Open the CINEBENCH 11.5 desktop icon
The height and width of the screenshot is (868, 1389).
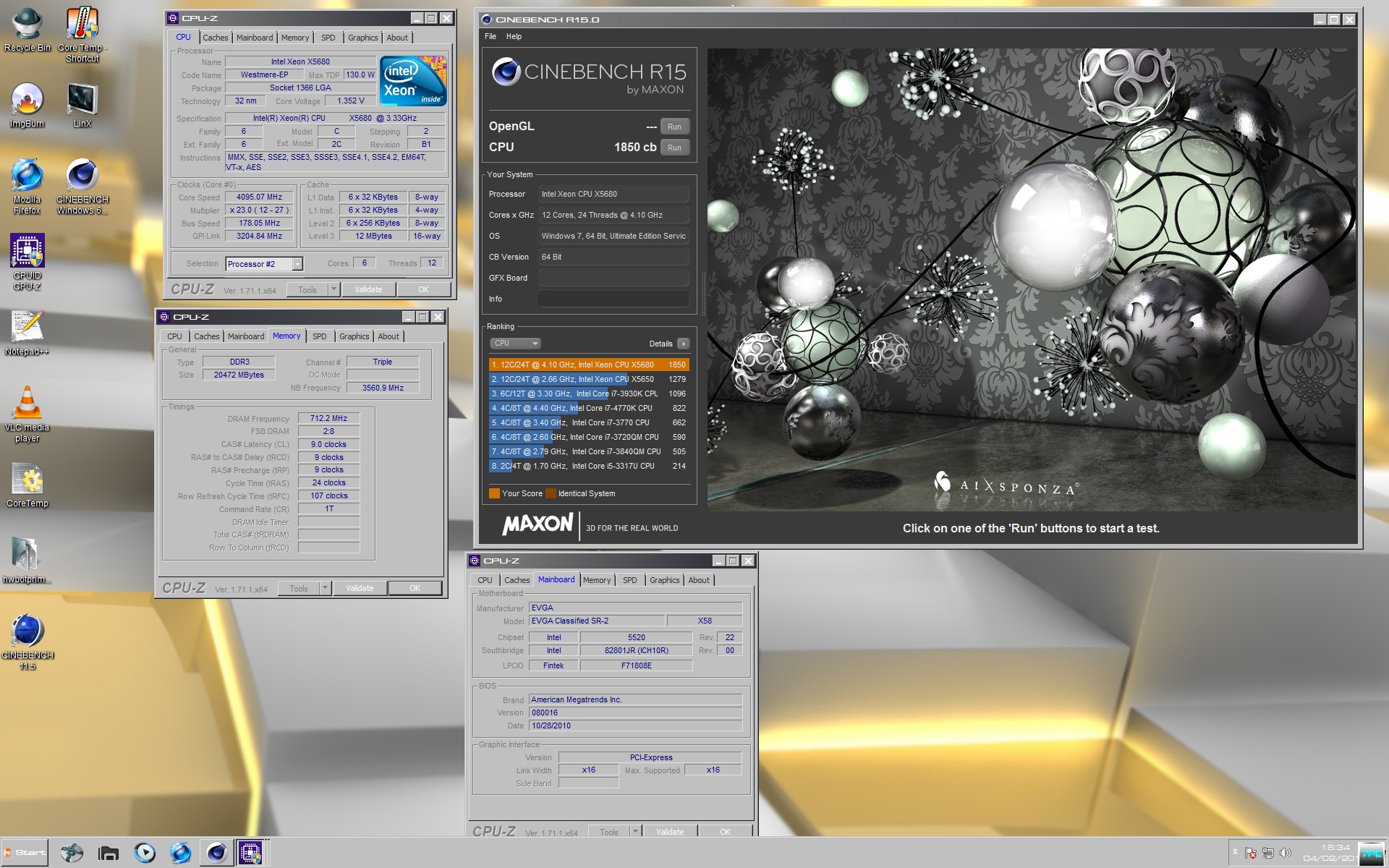click(27, 642)
